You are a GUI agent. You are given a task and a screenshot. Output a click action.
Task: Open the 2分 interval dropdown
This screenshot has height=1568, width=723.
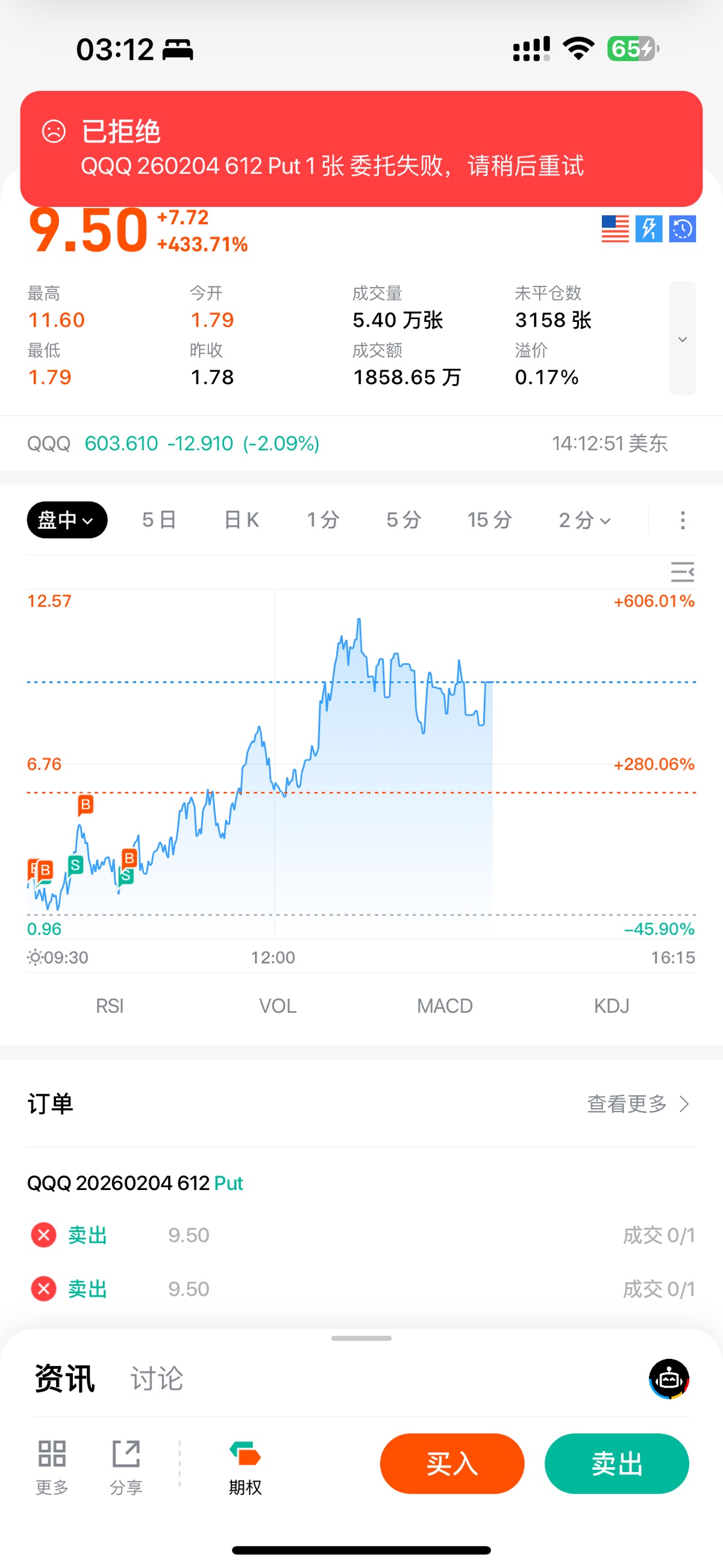click(584, 520)
